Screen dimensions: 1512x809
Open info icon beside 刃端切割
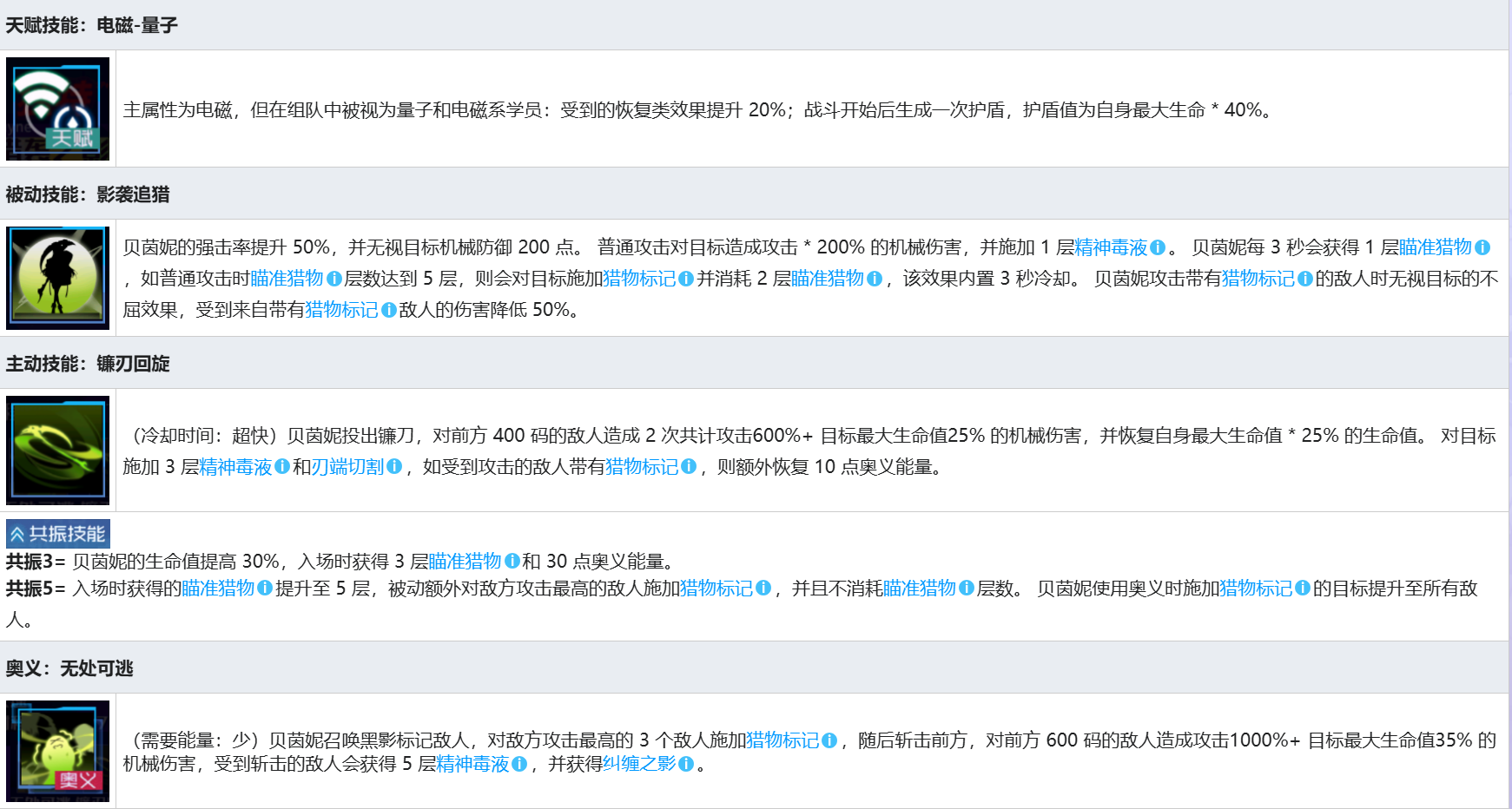pos(393,467)
